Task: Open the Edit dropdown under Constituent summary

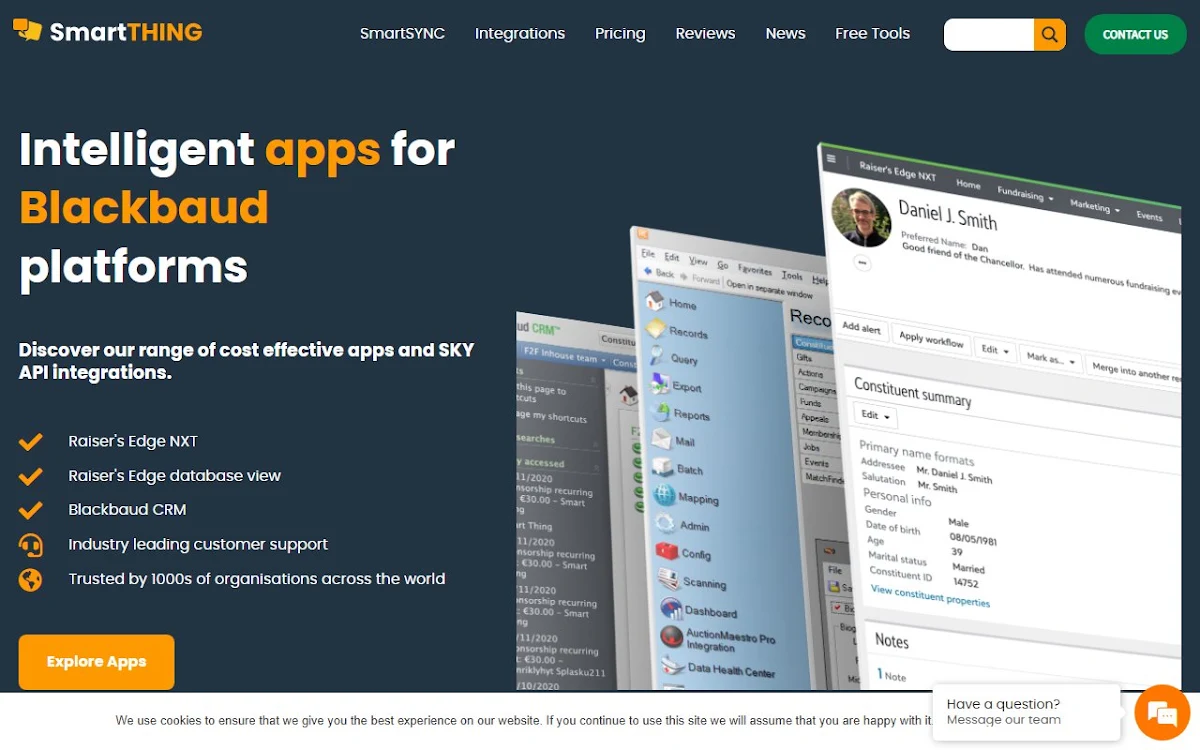Action: pyautogui.click(x=875, y=415)
